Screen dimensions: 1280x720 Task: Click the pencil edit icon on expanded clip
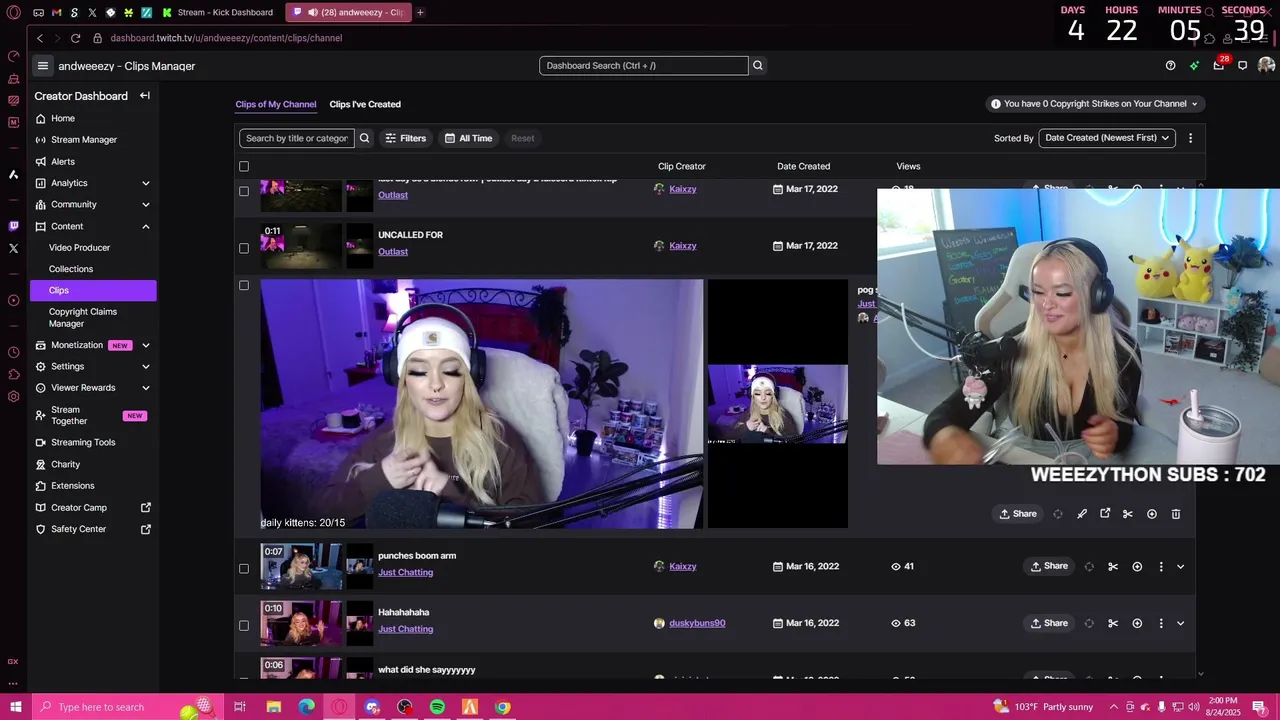pos(1082,514)
